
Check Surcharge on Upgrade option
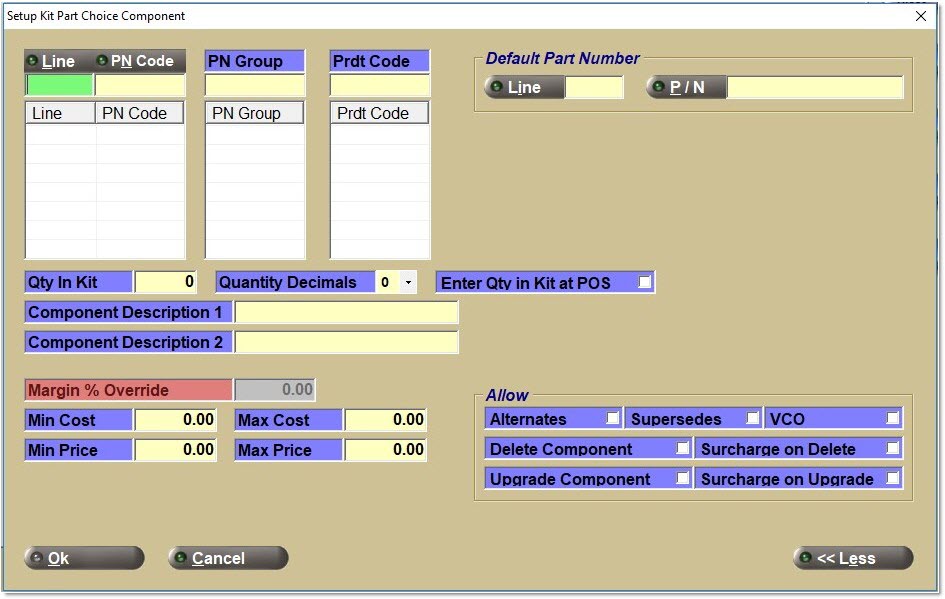click(893, 478)
